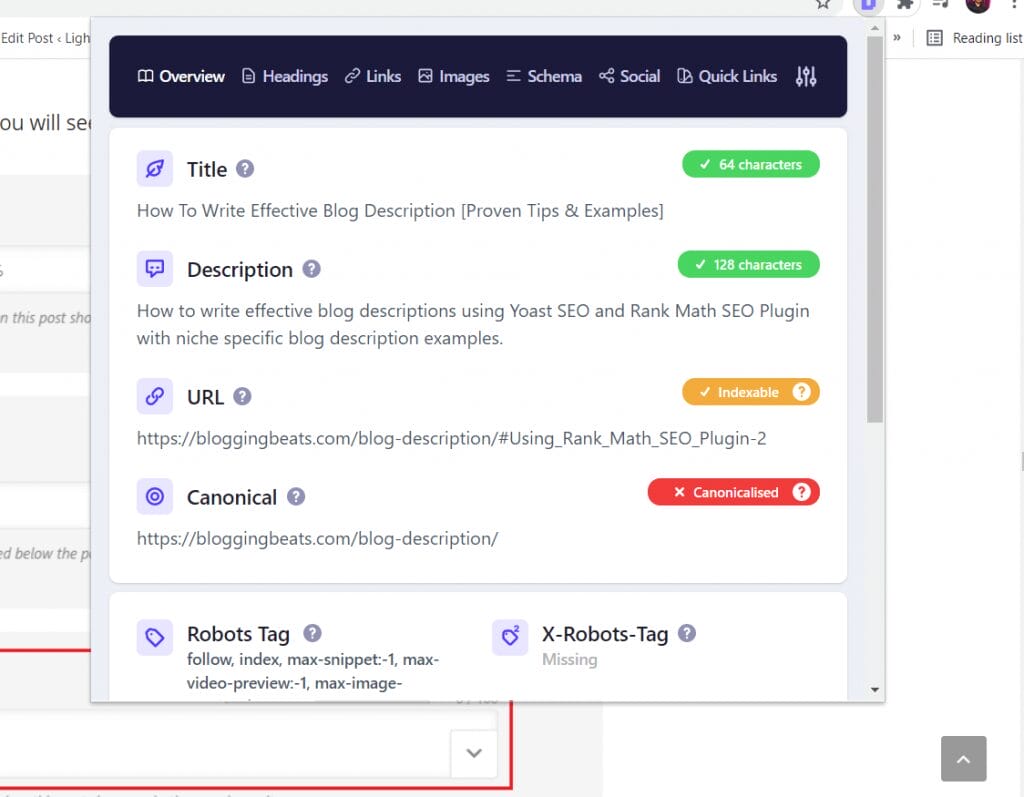The width and height of the screenshot is (1024, 797).
Task: Click the Title help question mark icon
Action: (245, 169)
